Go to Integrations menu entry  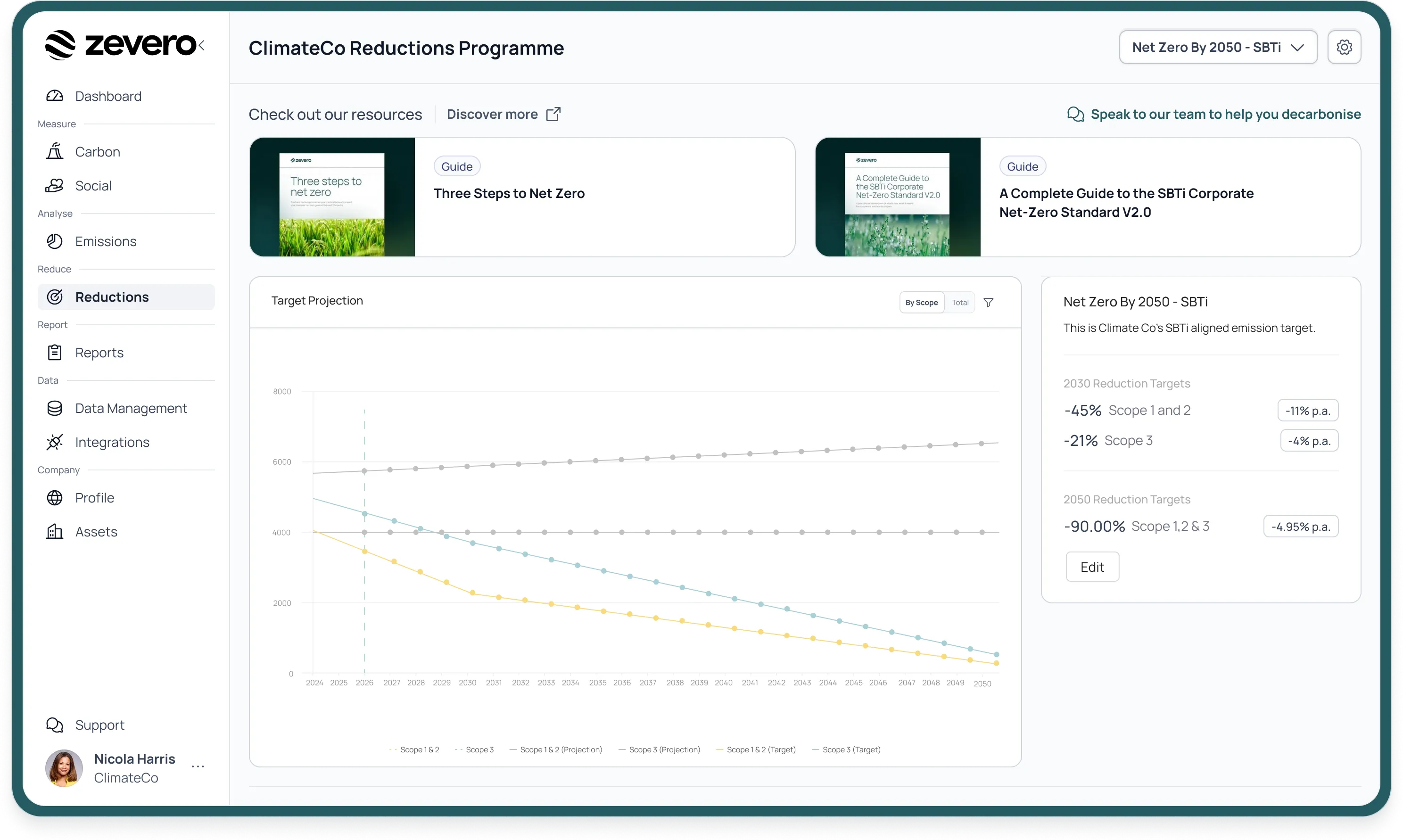112,442
